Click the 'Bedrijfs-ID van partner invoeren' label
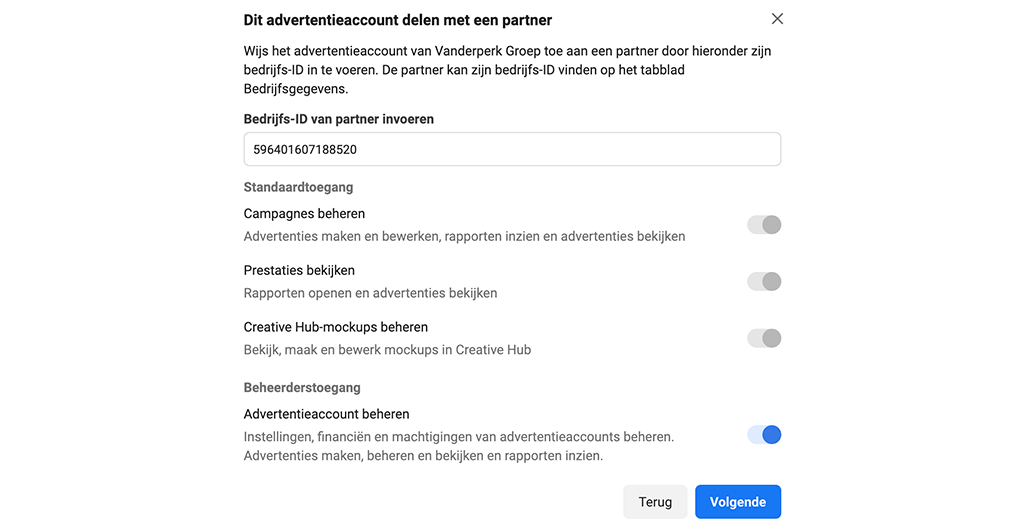Viewport: 1024px width, 528px height. (x=338, y=119)
